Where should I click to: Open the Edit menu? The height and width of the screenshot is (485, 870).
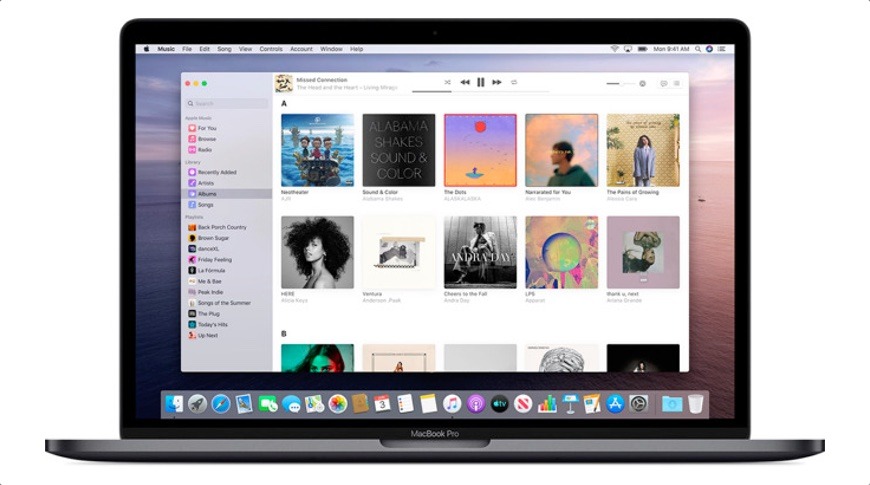205,49
